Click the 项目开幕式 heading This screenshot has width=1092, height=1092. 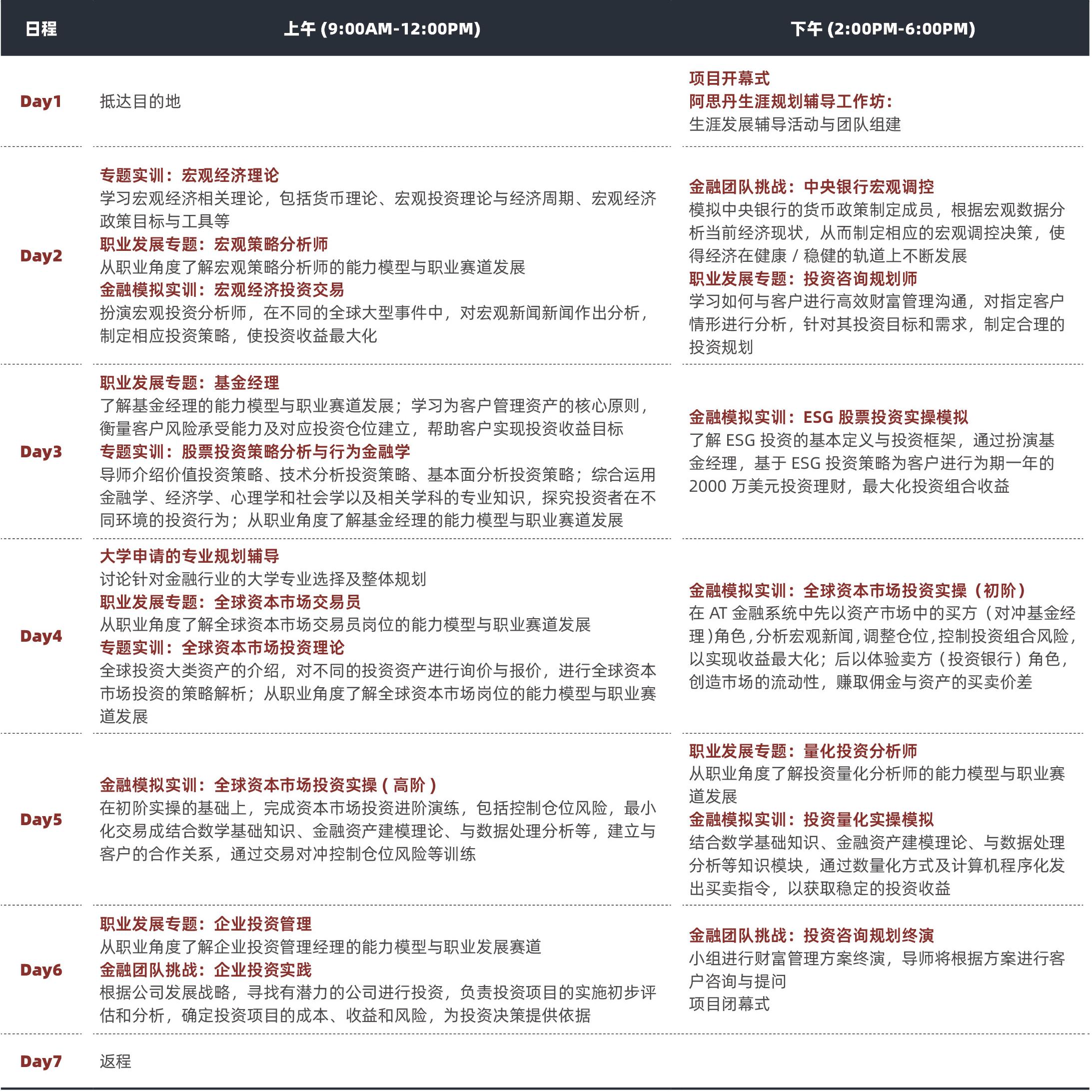tap(729, 78)
